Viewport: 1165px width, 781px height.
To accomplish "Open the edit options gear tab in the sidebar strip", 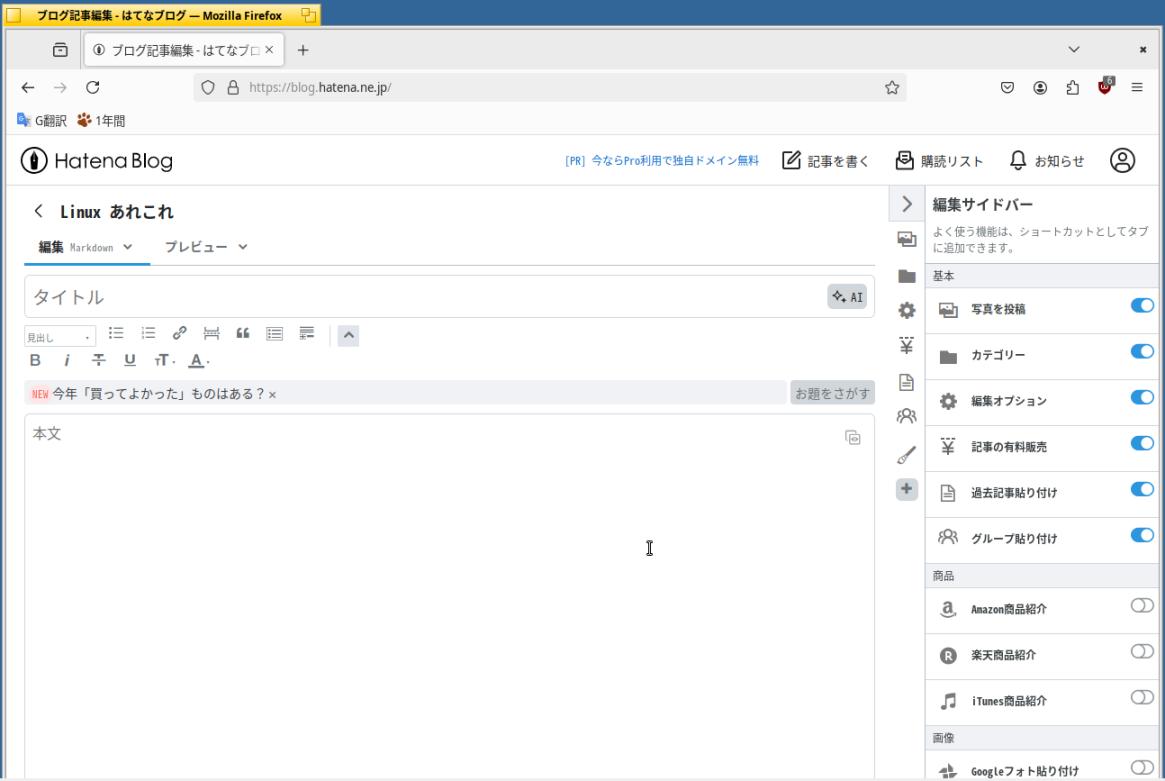I will (906, 310).
